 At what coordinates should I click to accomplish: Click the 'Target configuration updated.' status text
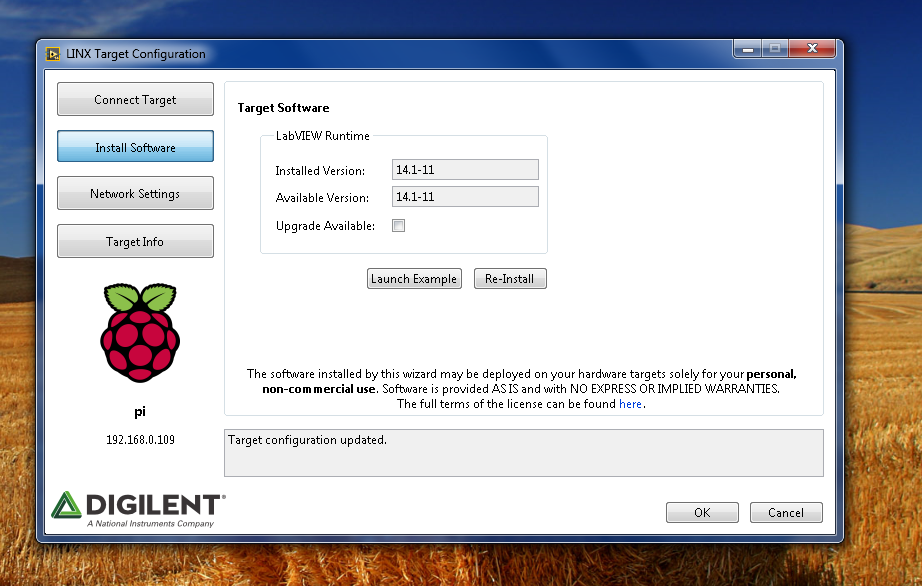[x=308, y=440]
